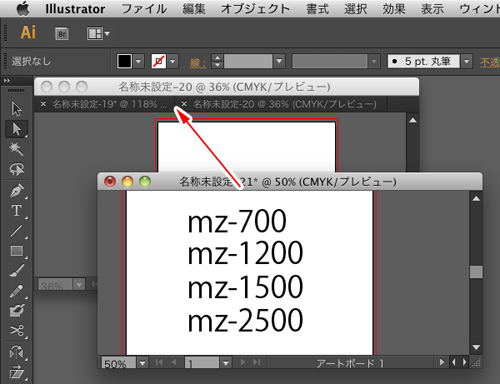
Task: Click the front window vertical scroll thumb
Action: point(476,272)
